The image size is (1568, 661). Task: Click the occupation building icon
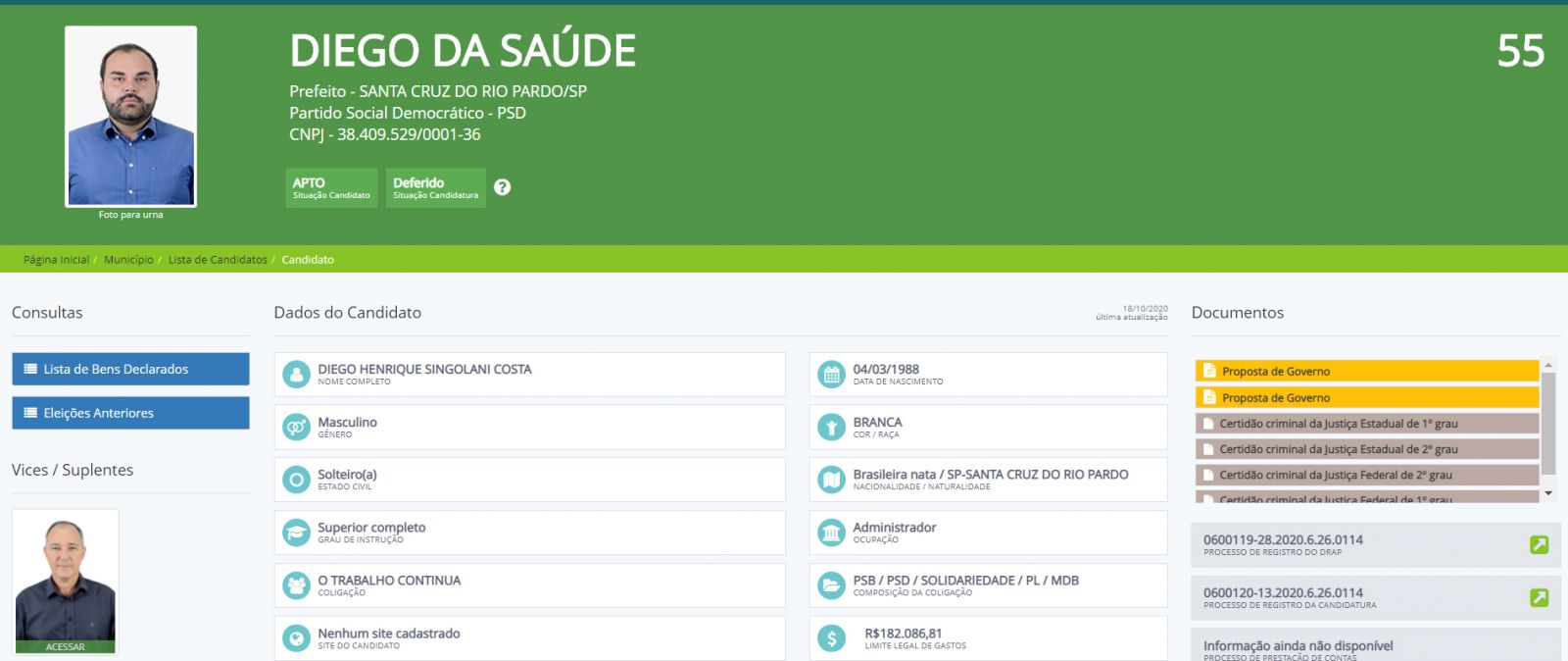coord(831,533)
